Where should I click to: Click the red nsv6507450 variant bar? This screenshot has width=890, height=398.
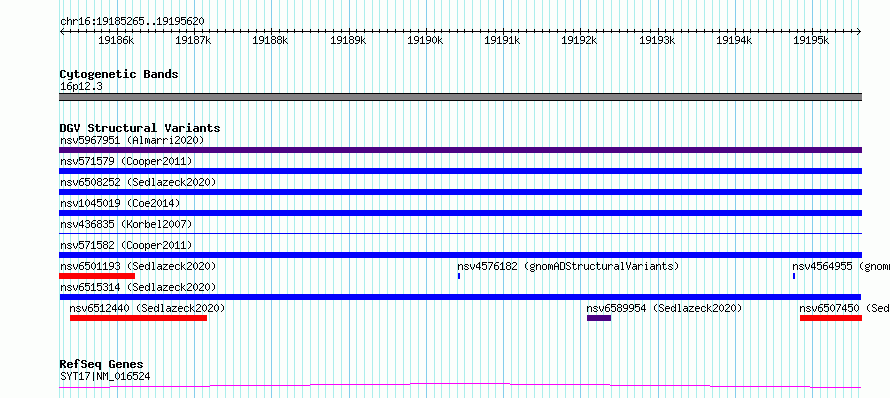point(831,318)
